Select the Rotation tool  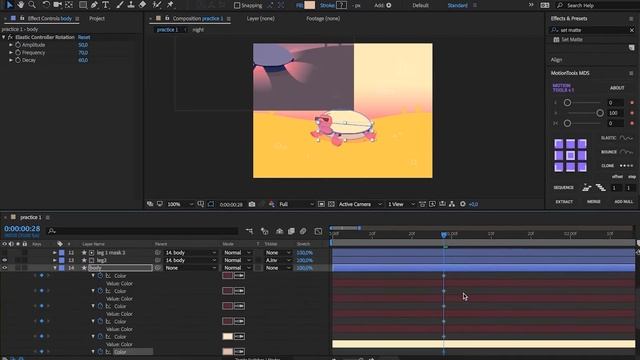coord(46,5)
